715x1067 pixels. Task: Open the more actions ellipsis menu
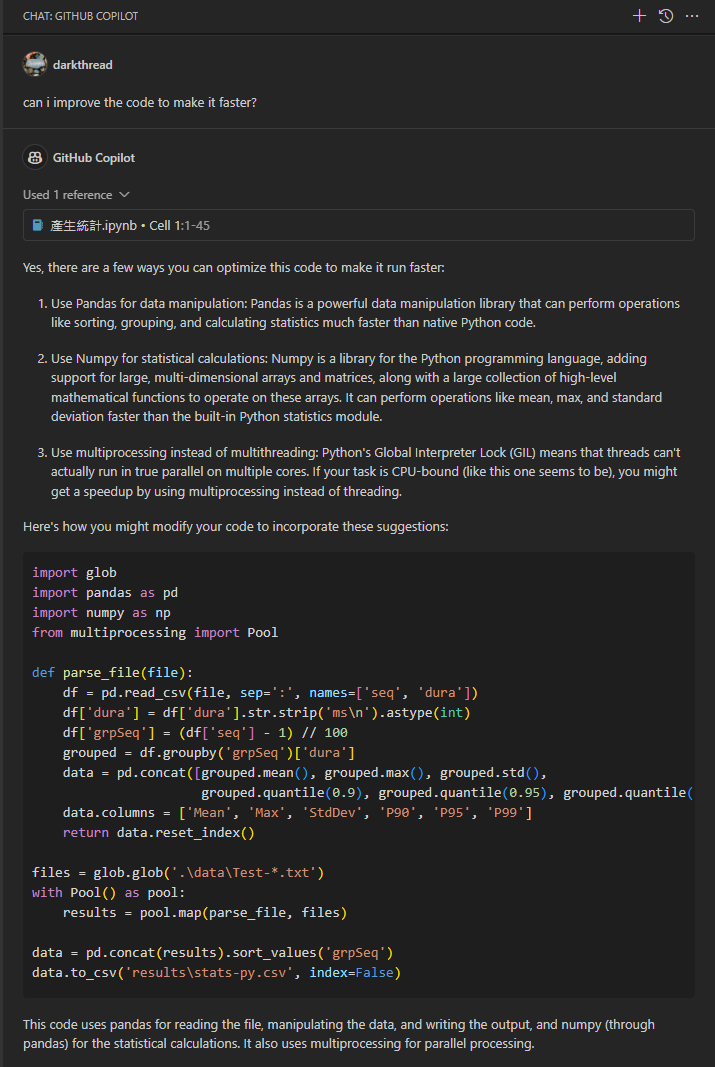tap(692, 16)
